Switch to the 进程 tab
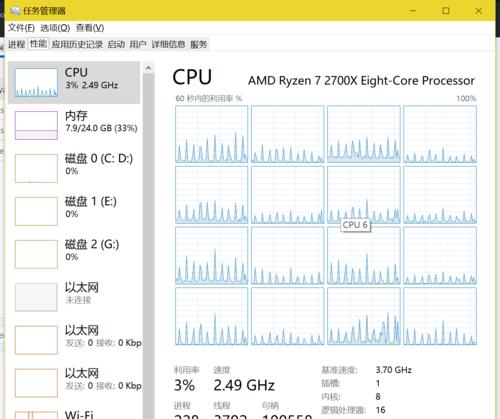 pyautogui.click(x=16, y=44)
